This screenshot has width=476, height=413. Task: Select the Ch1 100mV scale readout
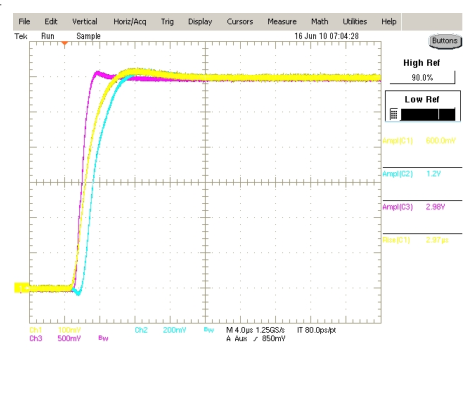55,330
